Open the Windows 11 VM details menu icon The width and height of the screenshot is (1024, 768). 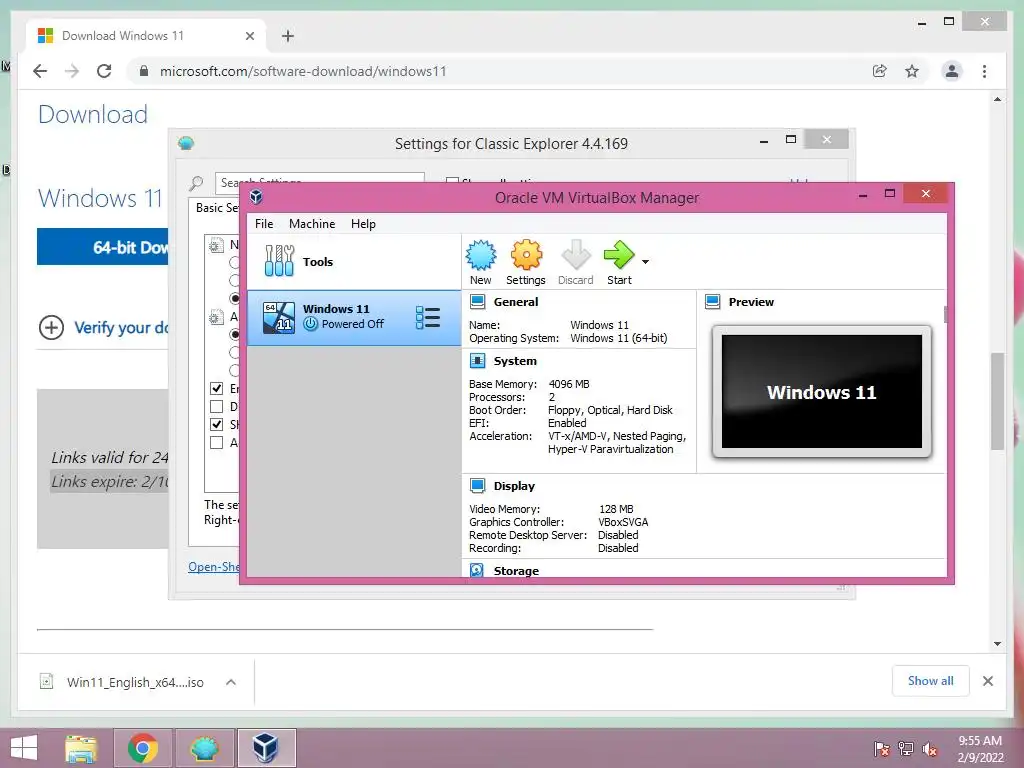(428, 317)
